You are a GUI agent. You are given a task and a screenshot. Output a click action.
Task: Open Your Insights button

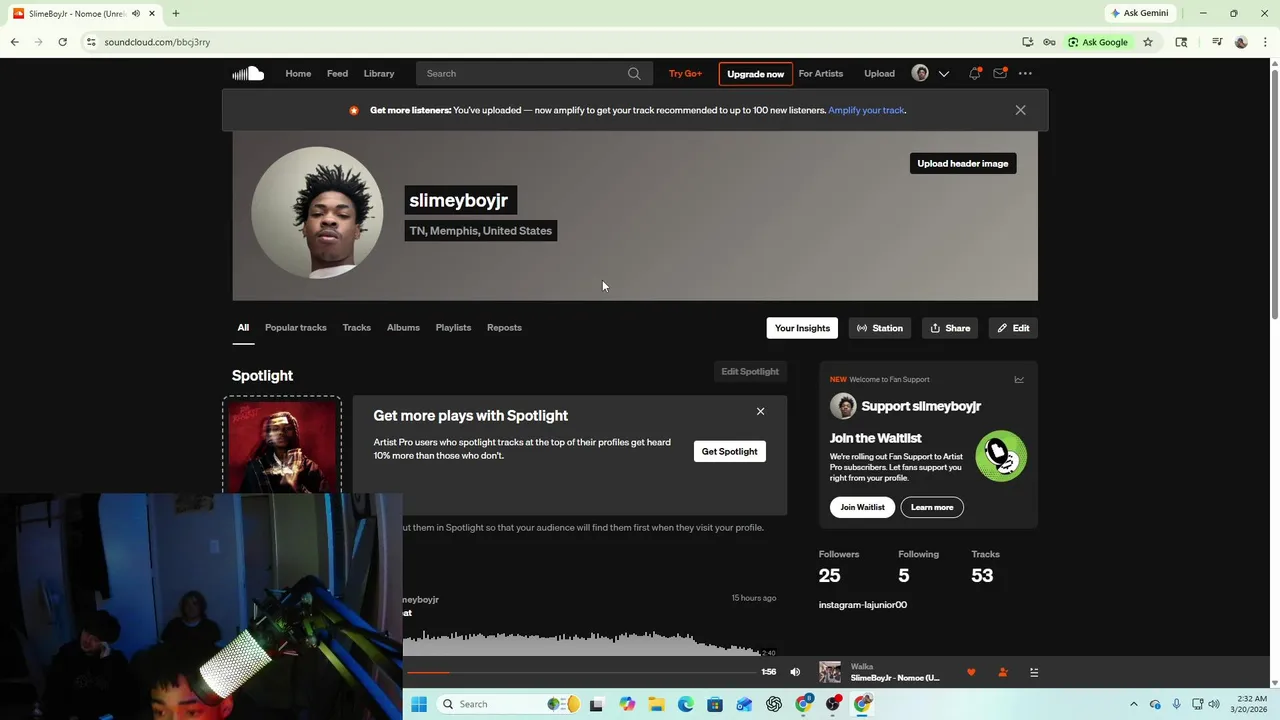tap(802, 328)
